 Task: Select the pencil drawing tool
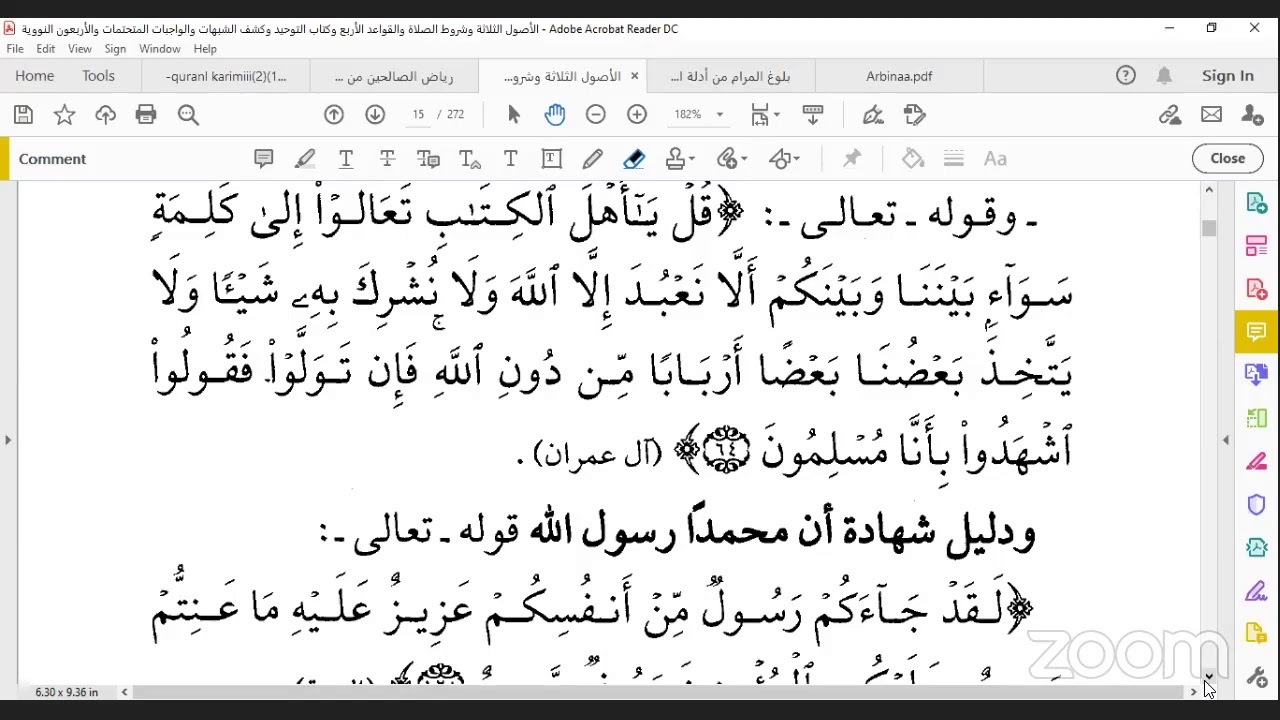592,158
